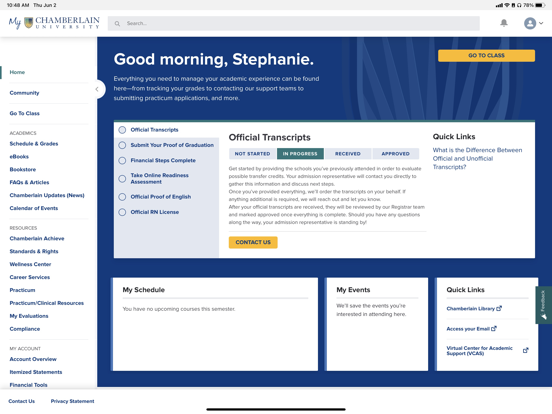
Task: Click the RECEIVED status tab
Action: click(348, 154)
